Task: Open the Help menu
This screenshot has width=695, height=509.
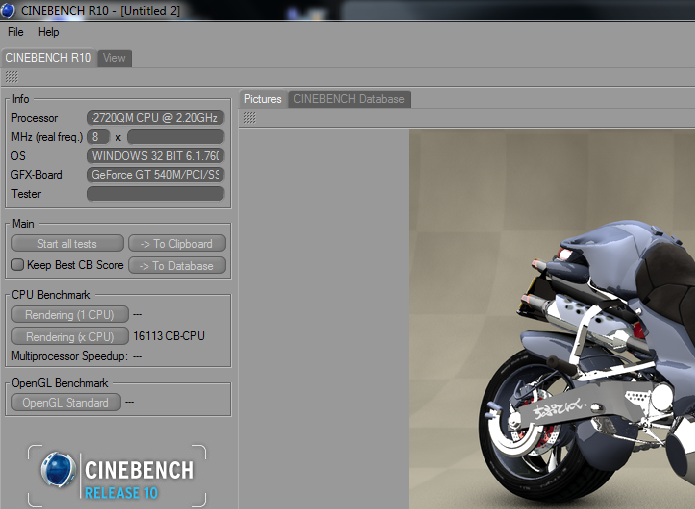Action: [48, 32]
